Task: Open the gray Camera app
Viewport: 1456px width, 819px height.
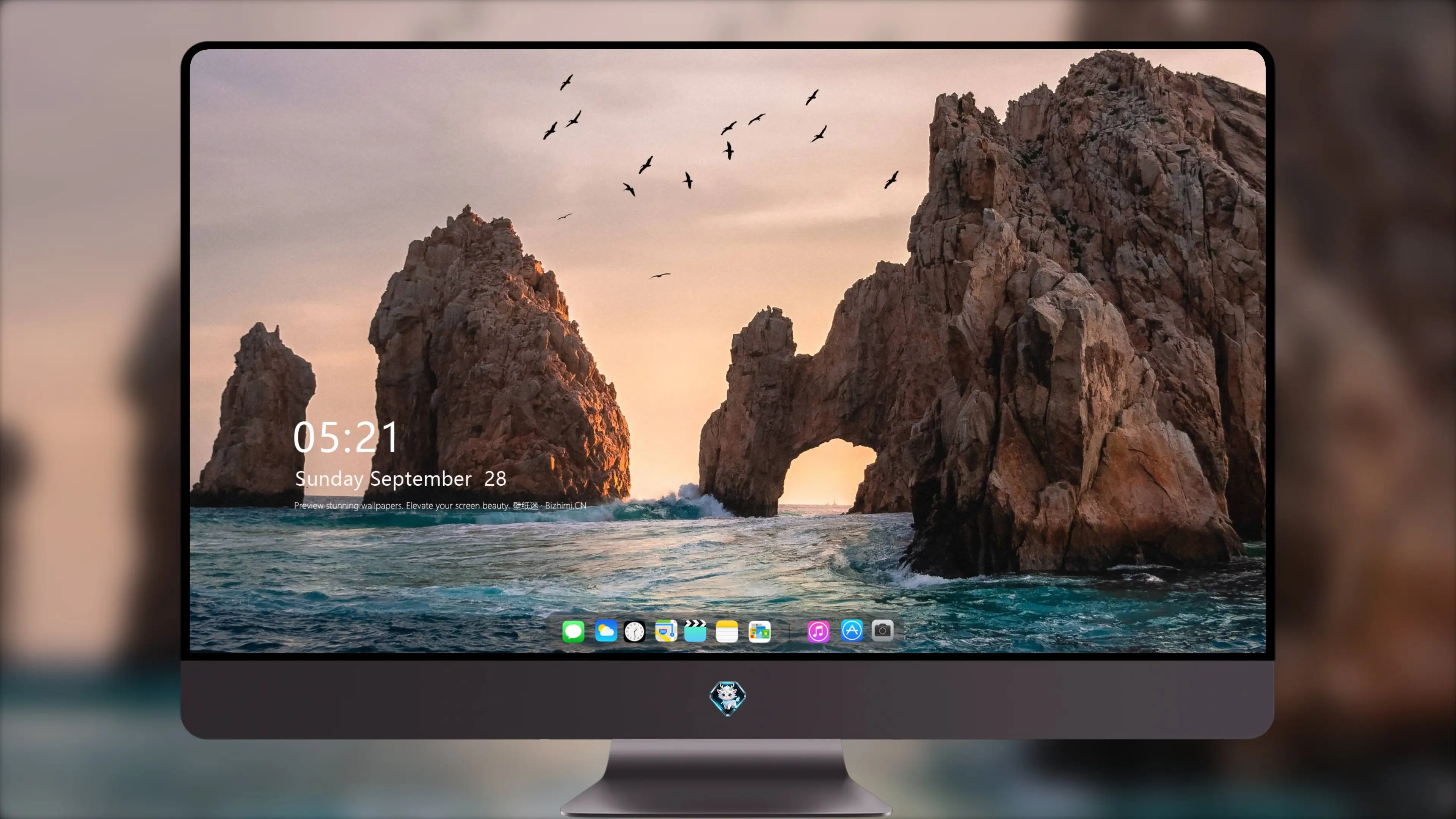Action: 882,630
